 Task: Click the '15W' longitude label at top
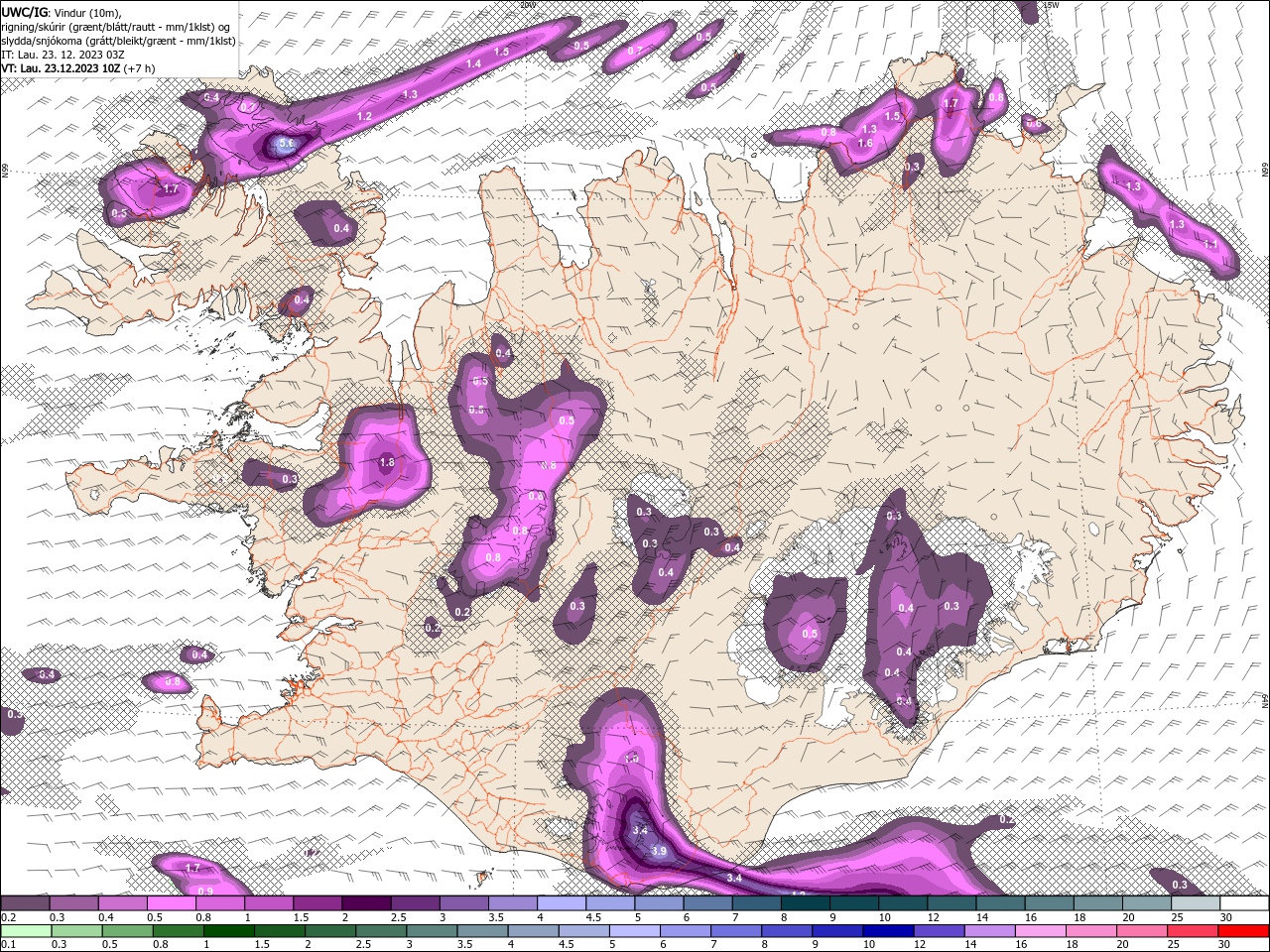(x=1053, y=5)
